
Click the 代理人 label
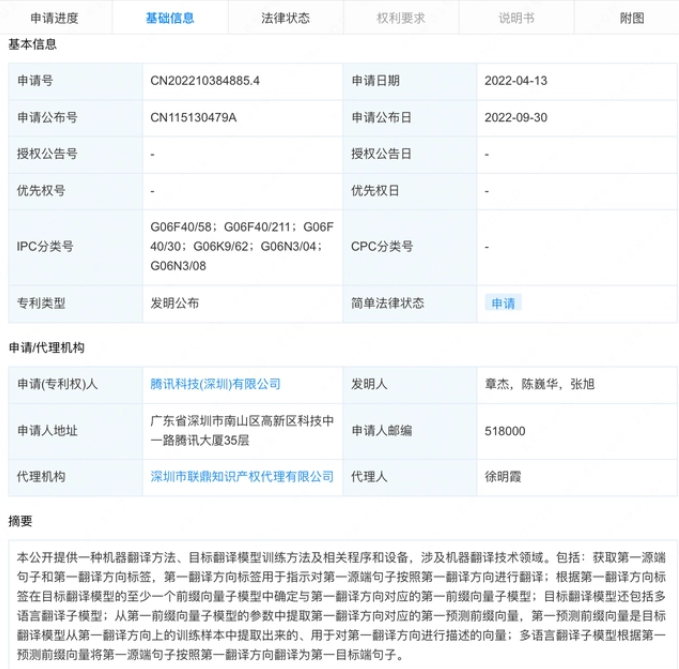(x=369, y=477)
